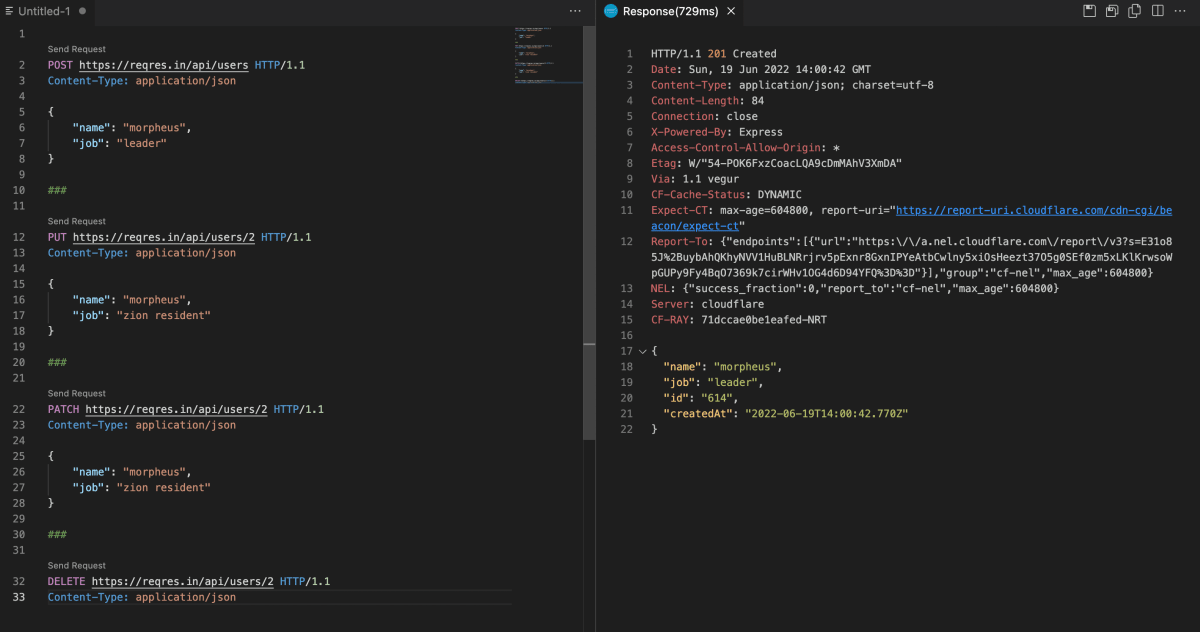This screenshot has height=632, width=1200.
Task: Click the minimap preview of Untitled-1
Action: click(548, 54)
